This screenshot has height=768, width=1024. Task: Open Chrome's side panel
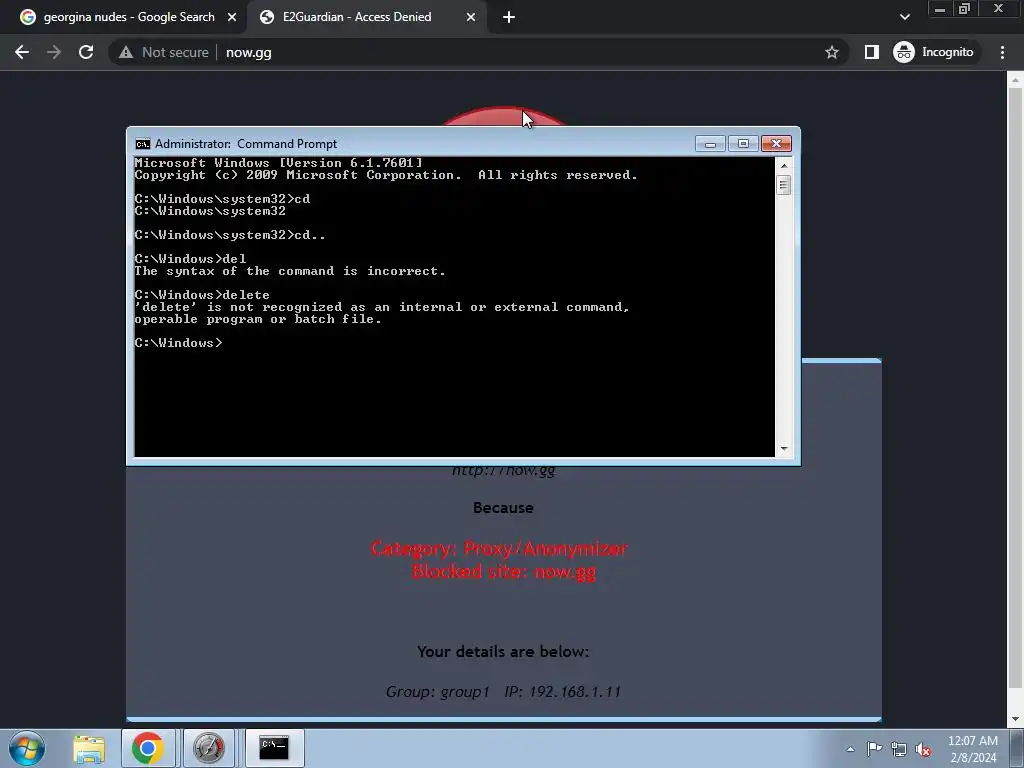pyautogui.click(x=872, y=52)
